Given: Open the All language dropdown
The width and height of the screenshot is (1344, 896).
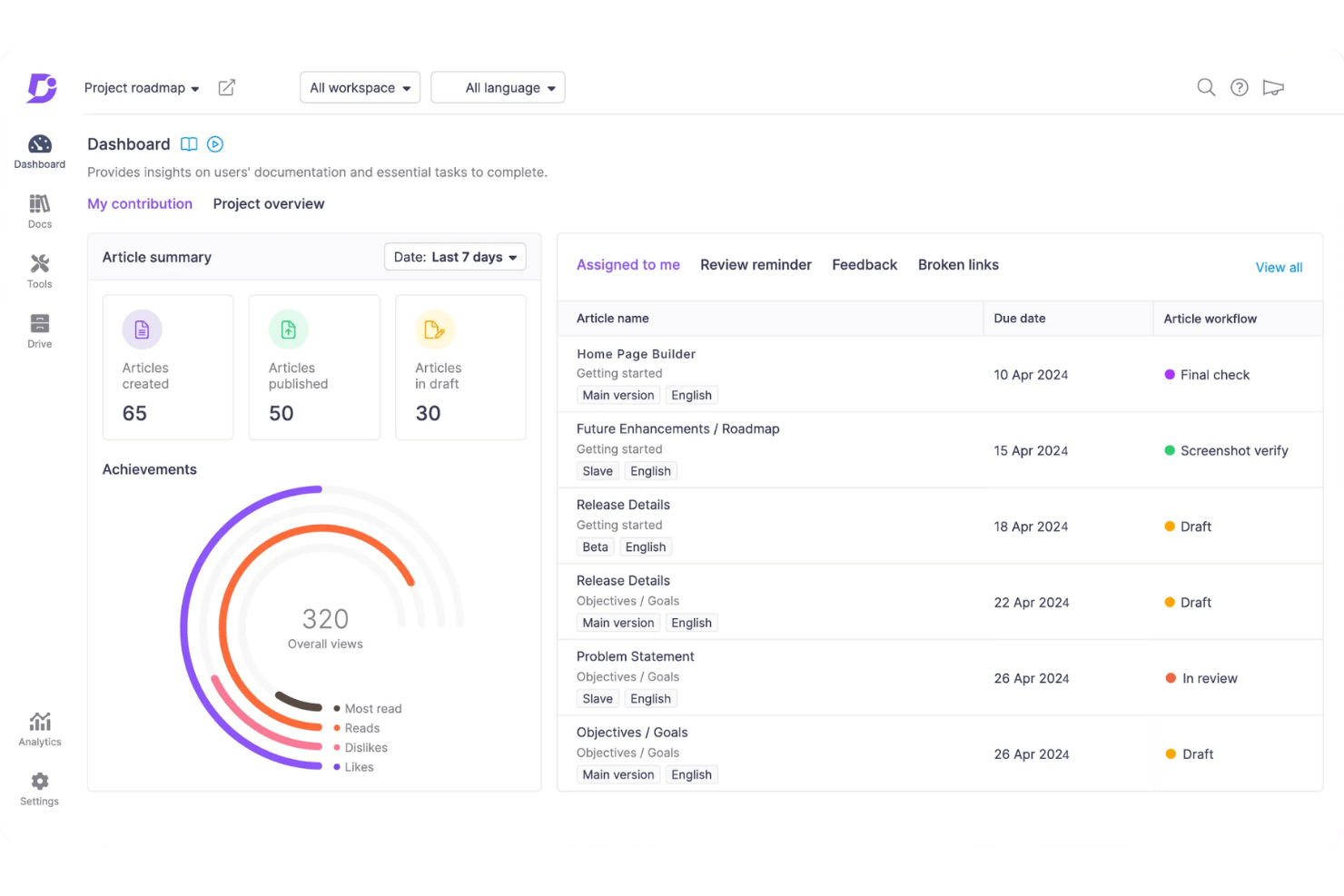Looking at the screenshot, I should (499, 88).
